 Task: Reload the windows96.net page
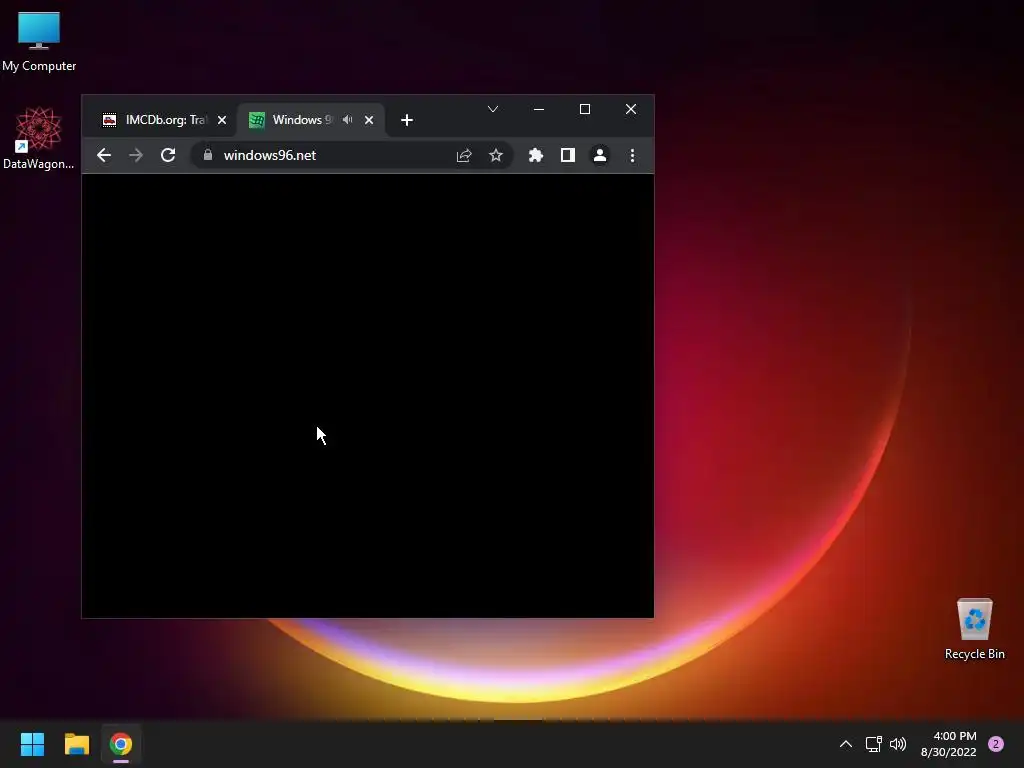[168, 155]
